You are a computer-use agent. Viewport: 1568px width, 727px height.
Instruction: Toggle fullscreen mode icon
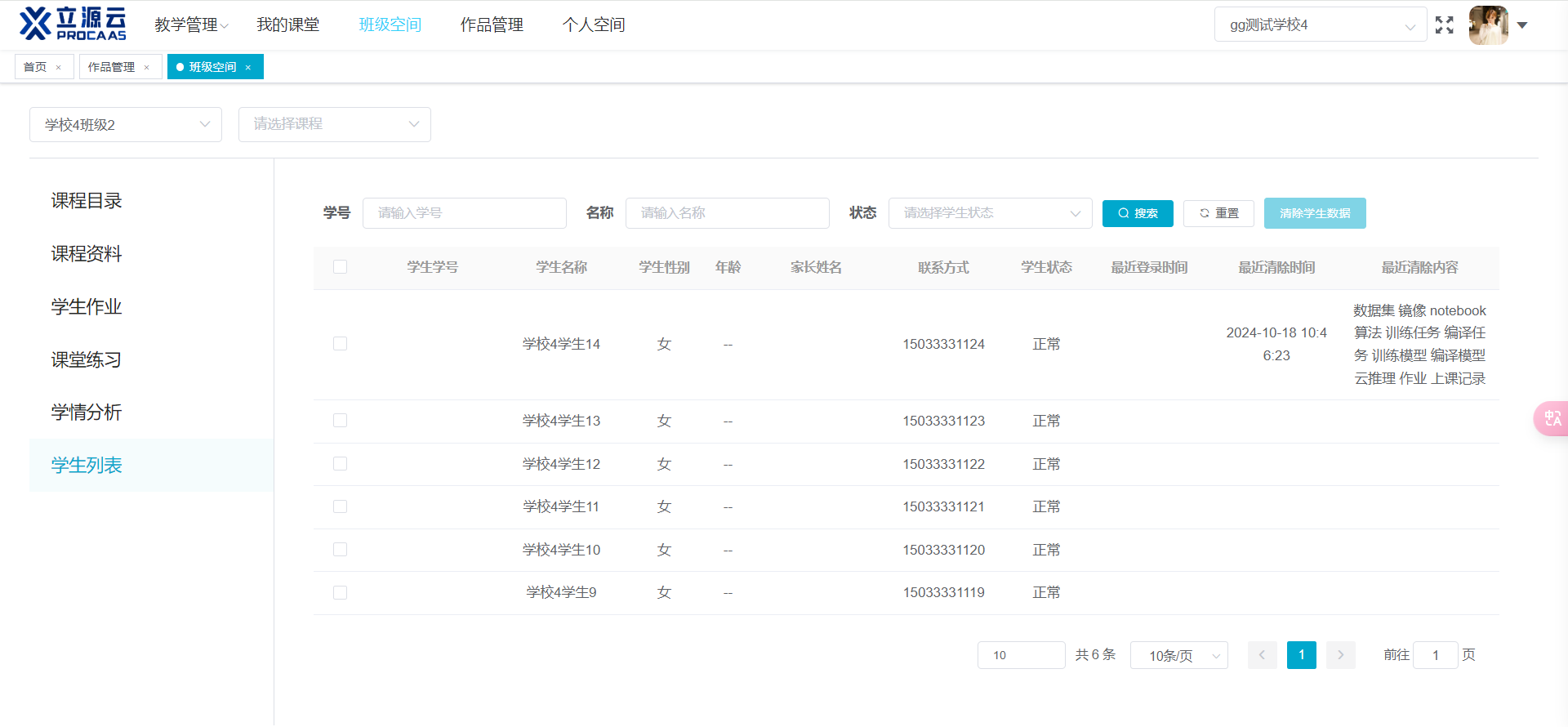pyautogui.click(x=1444, y=25)
